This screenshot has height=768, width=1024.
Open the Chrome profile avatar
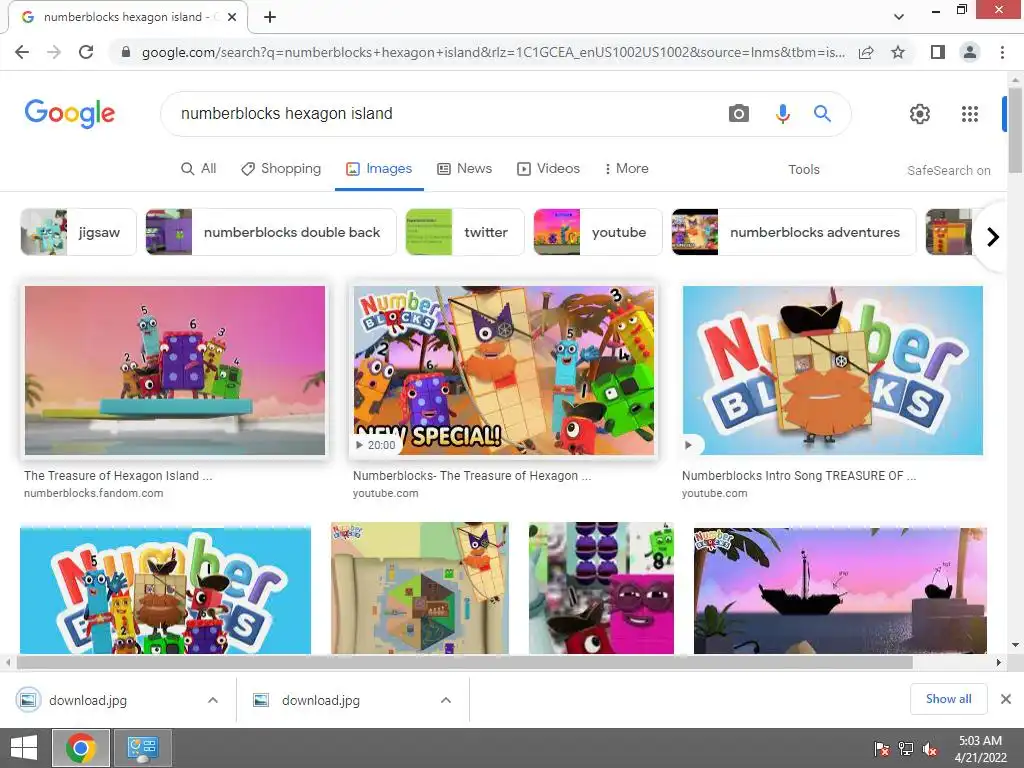(x=970, y=52)
